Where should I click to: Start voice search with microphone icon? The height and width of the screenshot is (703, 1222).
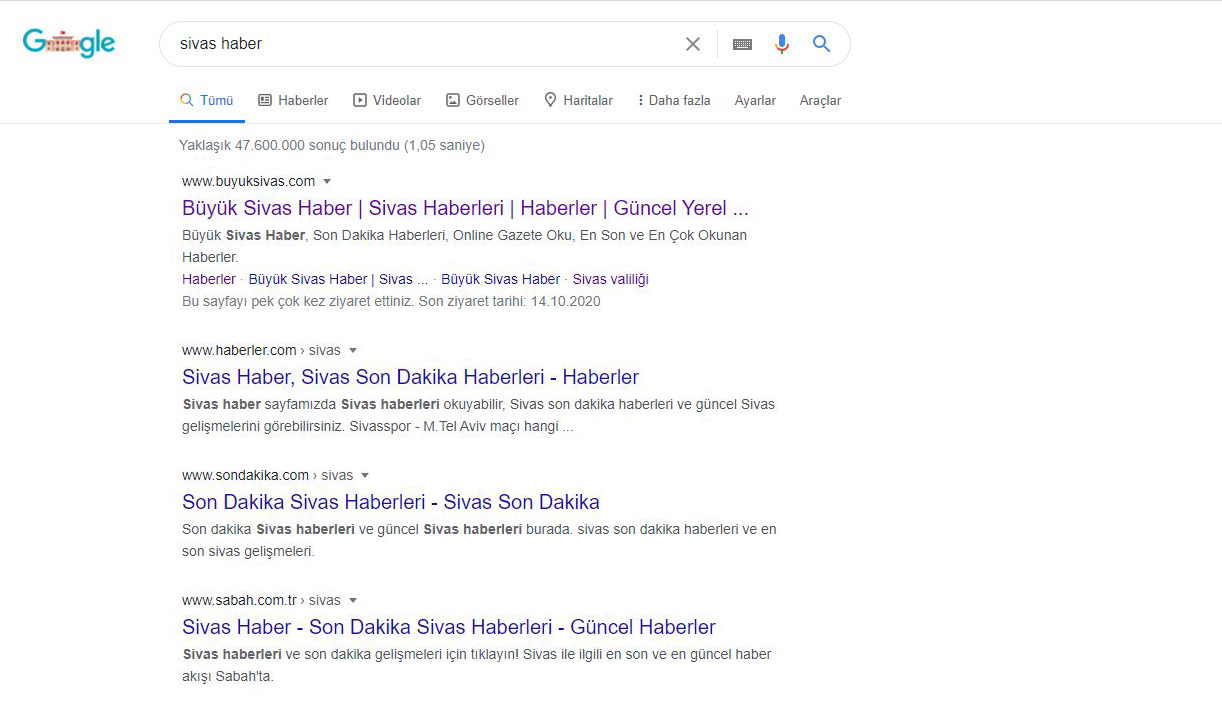coord(782,44)
